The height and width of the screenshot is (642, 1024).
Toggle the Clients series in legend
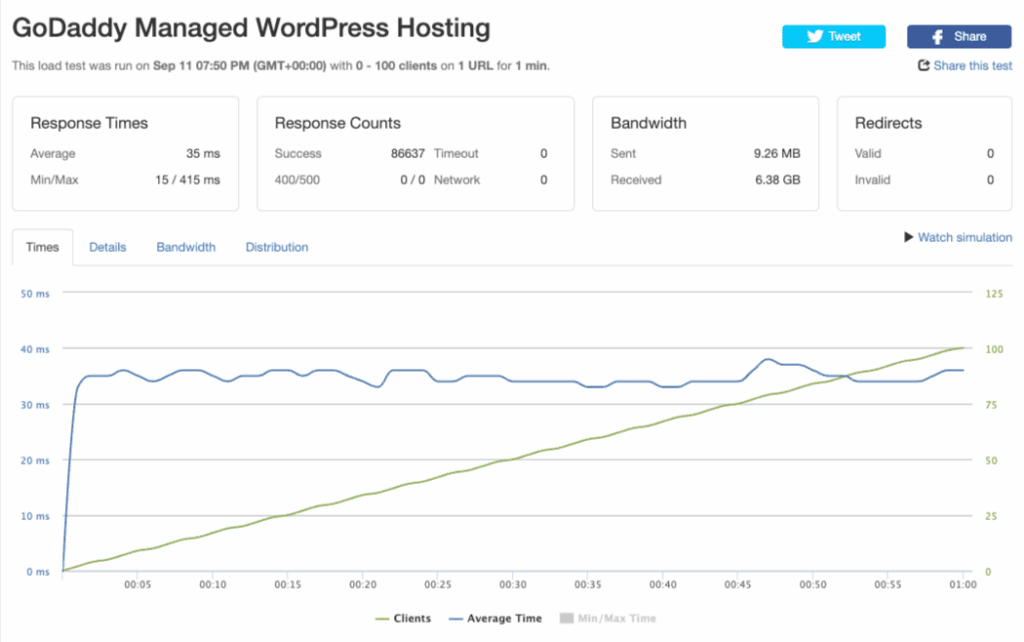tap(412, 618)
